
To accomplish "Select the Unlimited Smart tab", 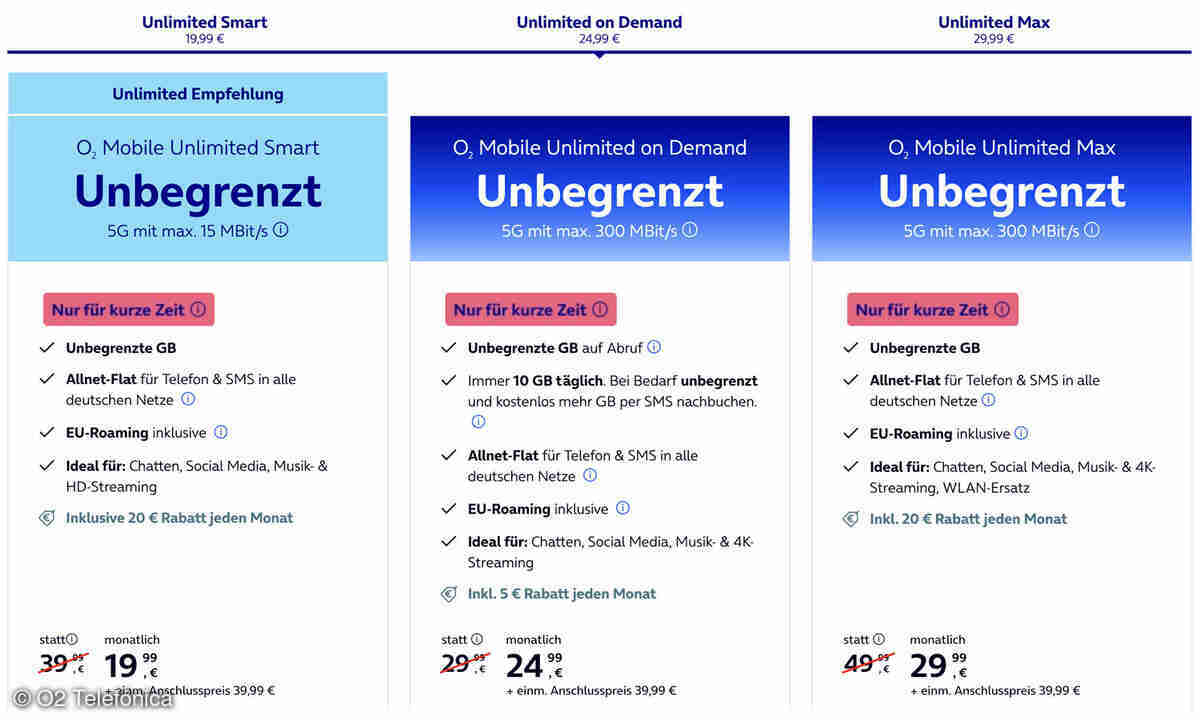I will [x=204, y=29].
